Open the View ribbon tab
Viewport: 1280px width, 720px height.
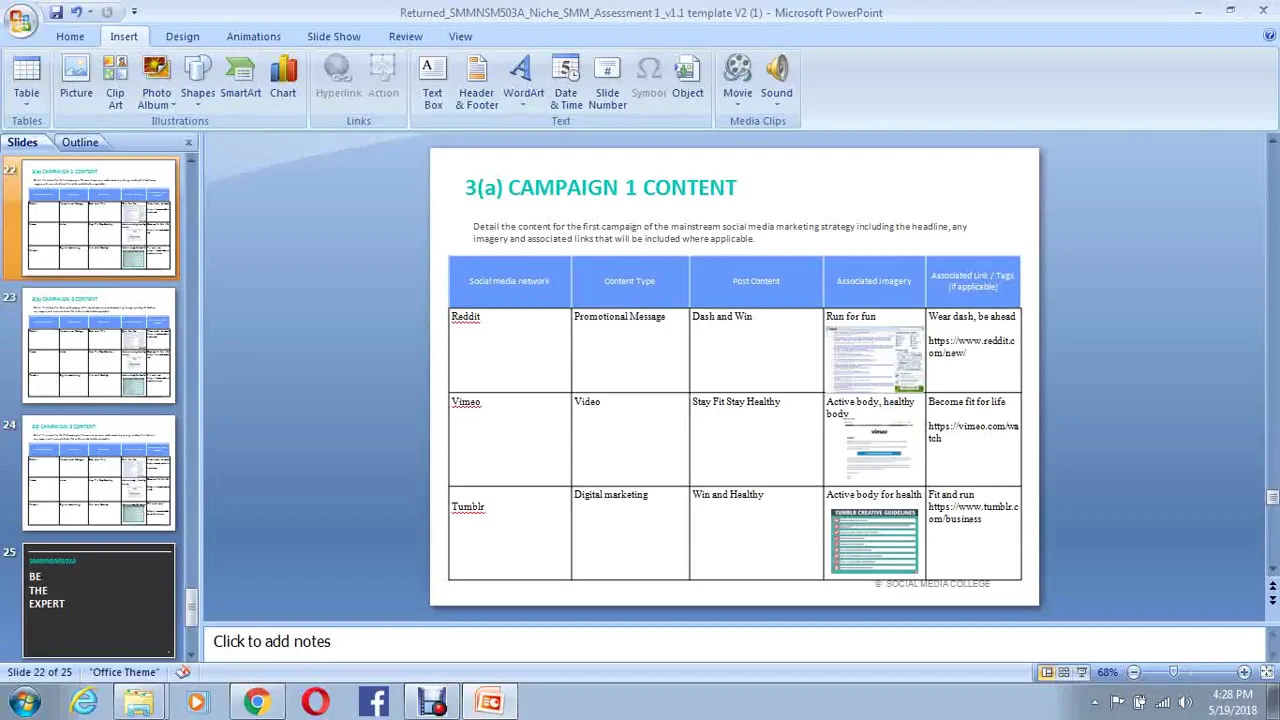click(x=460, y=36)
